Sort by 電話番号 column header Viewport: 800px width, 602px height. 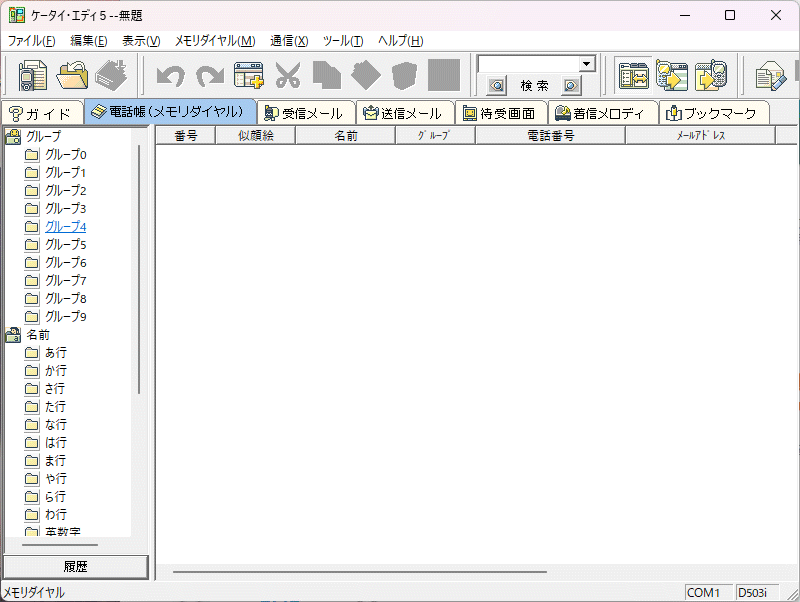click(550, 136)
